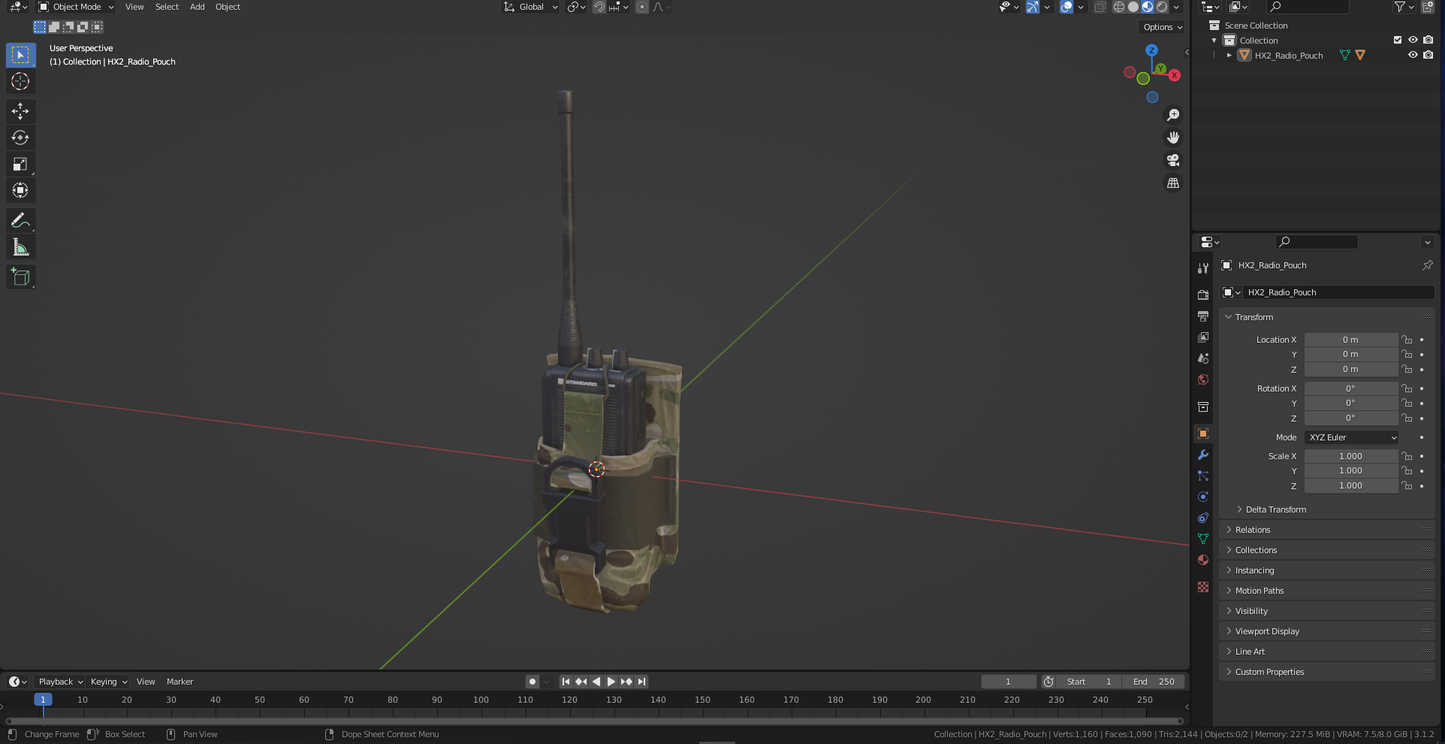Choose the Measure tool
Screen dimensions: 1445x744
[x=20, y=248]
